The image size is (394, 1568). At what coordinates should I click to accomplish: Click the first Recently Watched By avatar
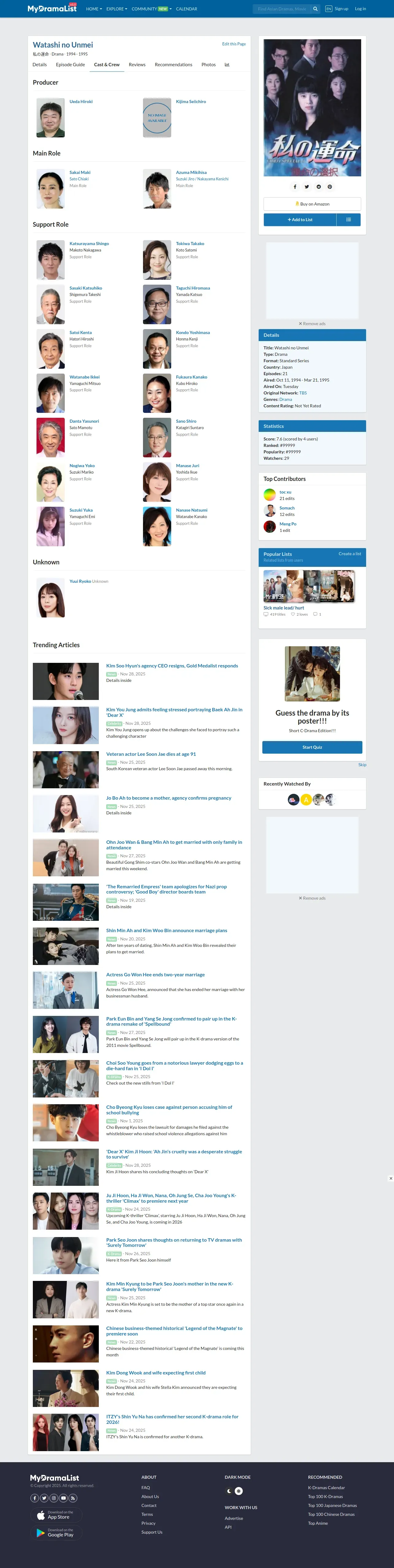(294, 799)
